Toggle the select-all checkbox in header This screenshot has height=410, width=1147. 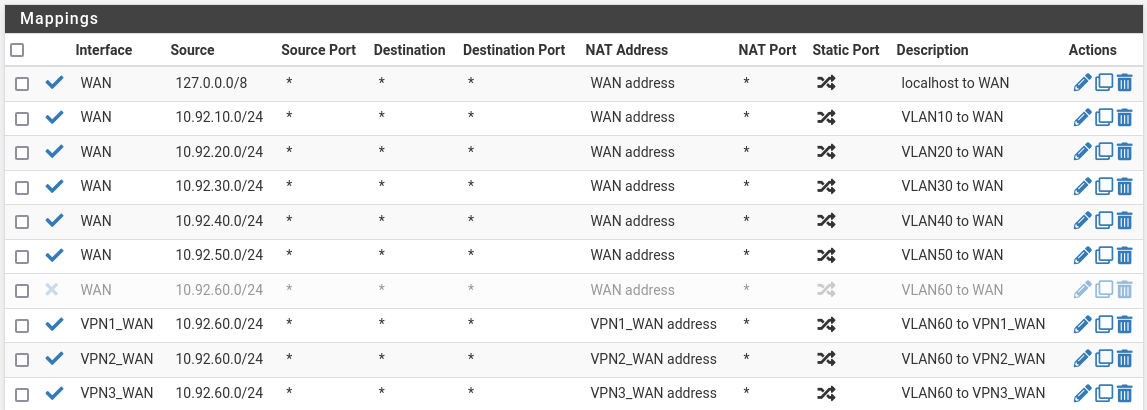click(16, 50)
